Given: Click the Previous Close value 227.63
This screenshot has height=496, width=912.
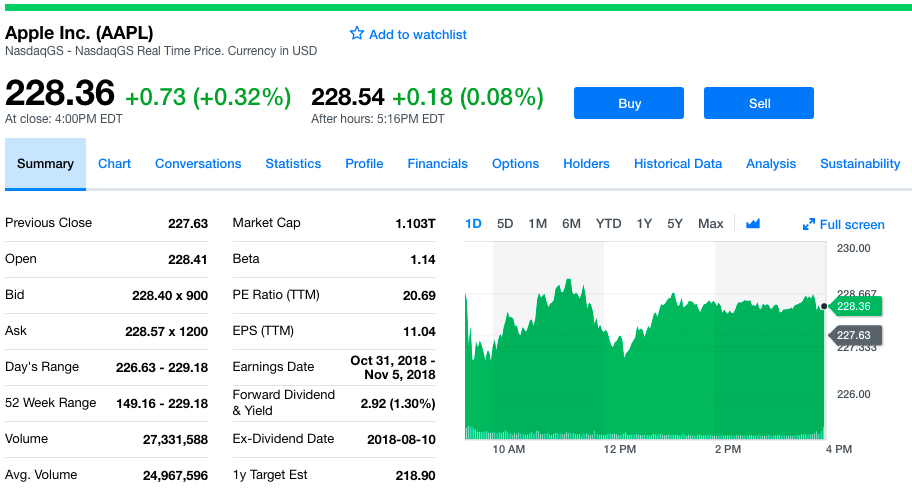Looking at the screenshot, I should [x=188, y=224].
